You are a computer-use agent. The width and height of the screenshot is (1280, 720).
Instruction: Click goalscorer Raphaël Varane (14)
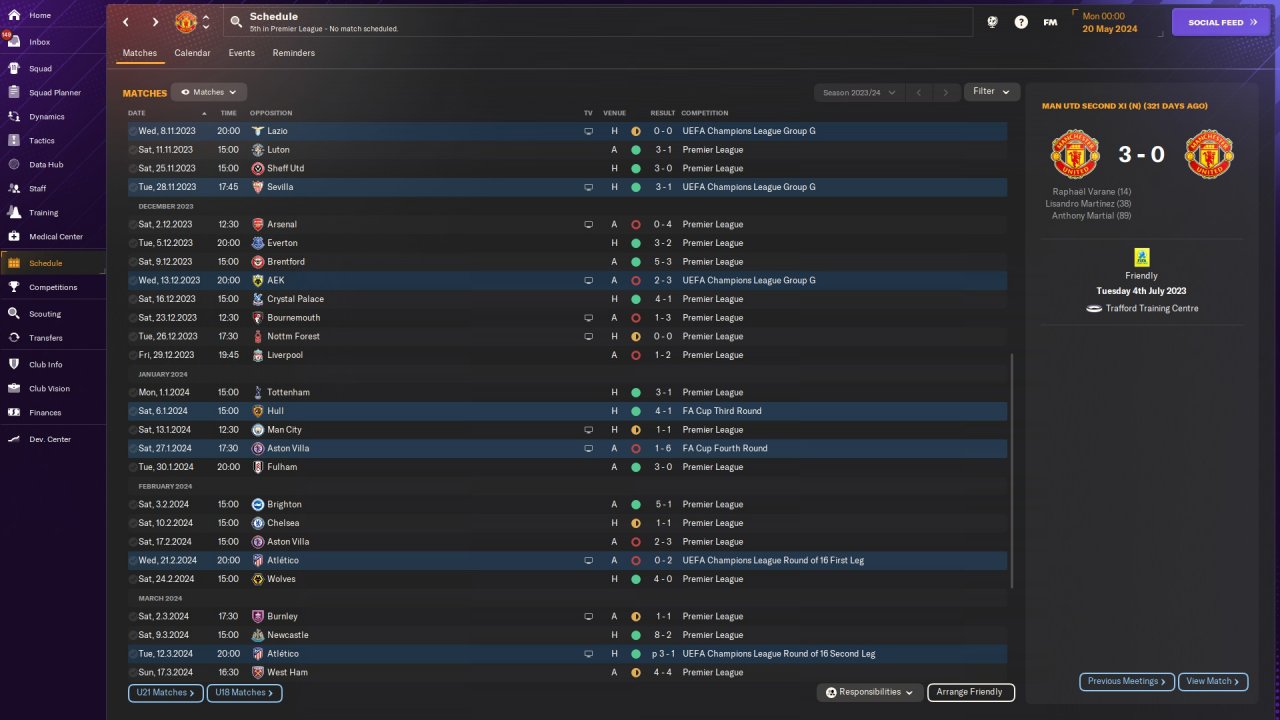[1092, 192]
